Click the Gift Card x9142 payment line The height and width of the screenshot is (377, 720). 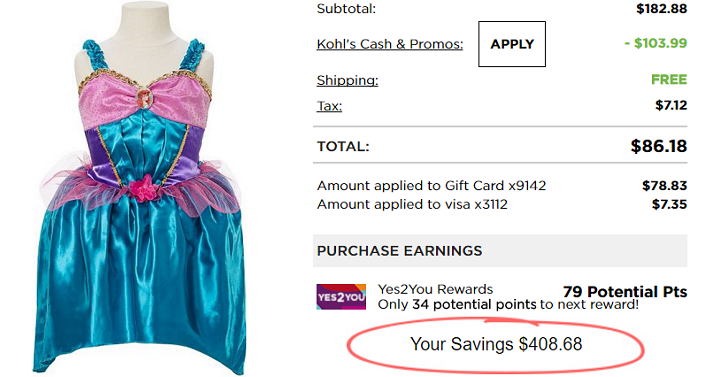pyautogui.click(x=501, y=186)
